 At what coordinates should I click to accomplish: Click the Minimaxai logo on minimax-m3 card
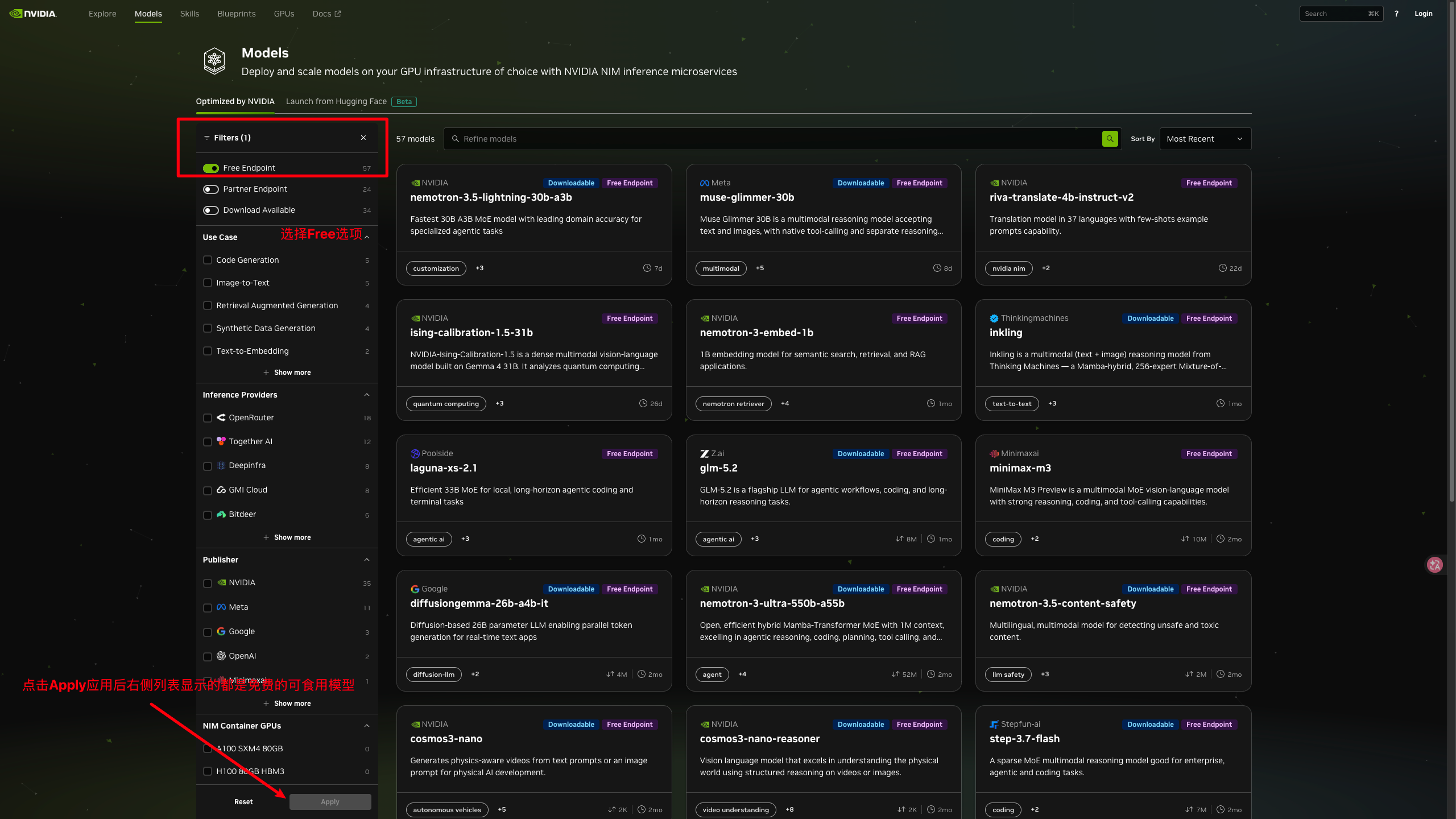[994, 454]
